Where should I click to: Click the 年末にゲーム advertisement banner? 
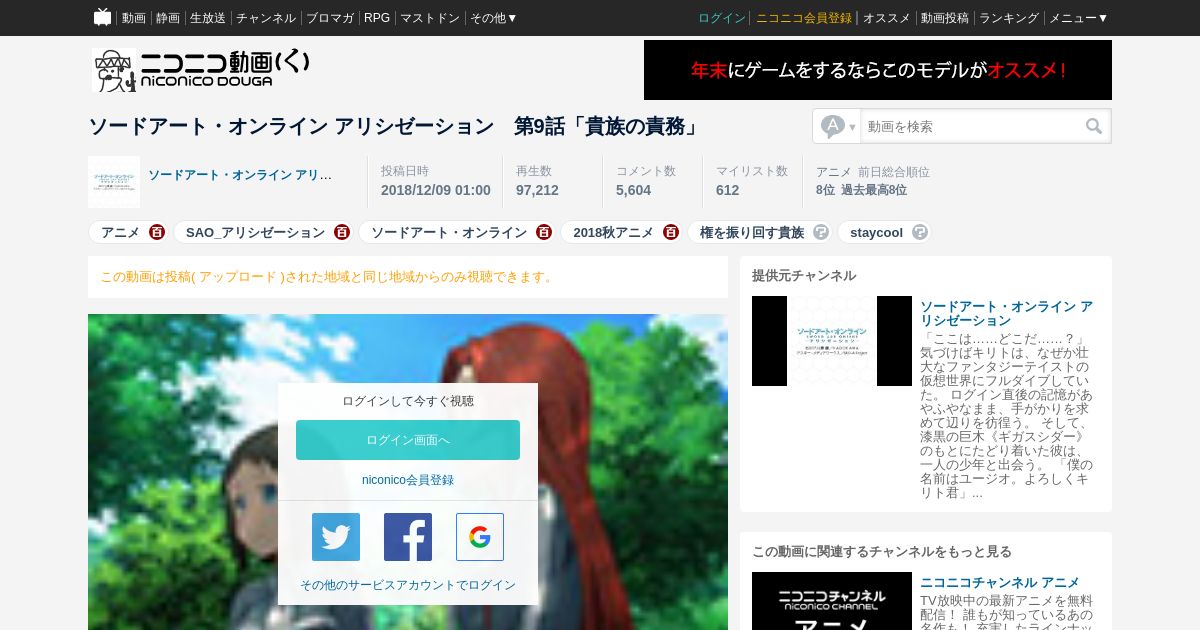coord(878,70)
